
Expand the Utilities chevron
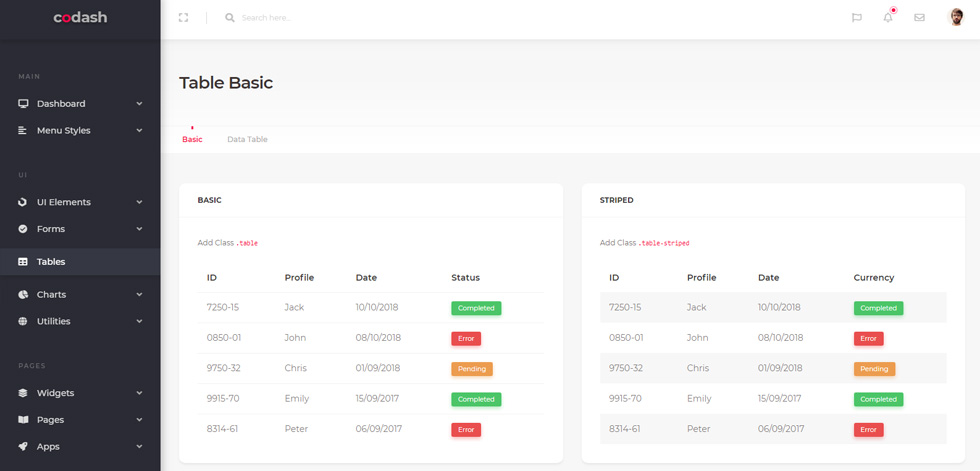[139, 322]
